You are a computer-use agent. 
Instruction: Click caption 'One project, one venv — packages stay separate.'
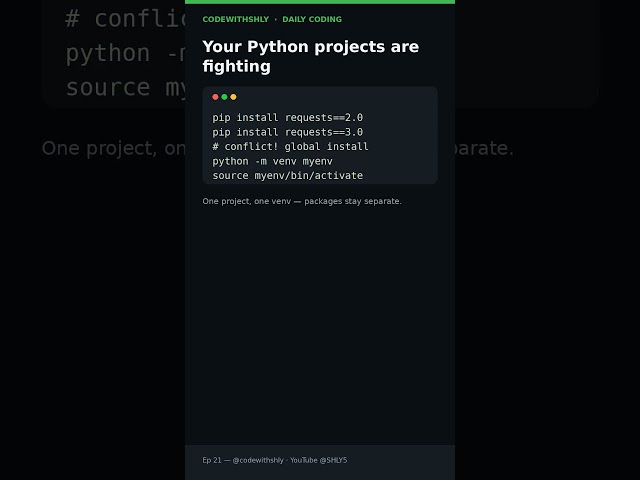tap(302, 201)
